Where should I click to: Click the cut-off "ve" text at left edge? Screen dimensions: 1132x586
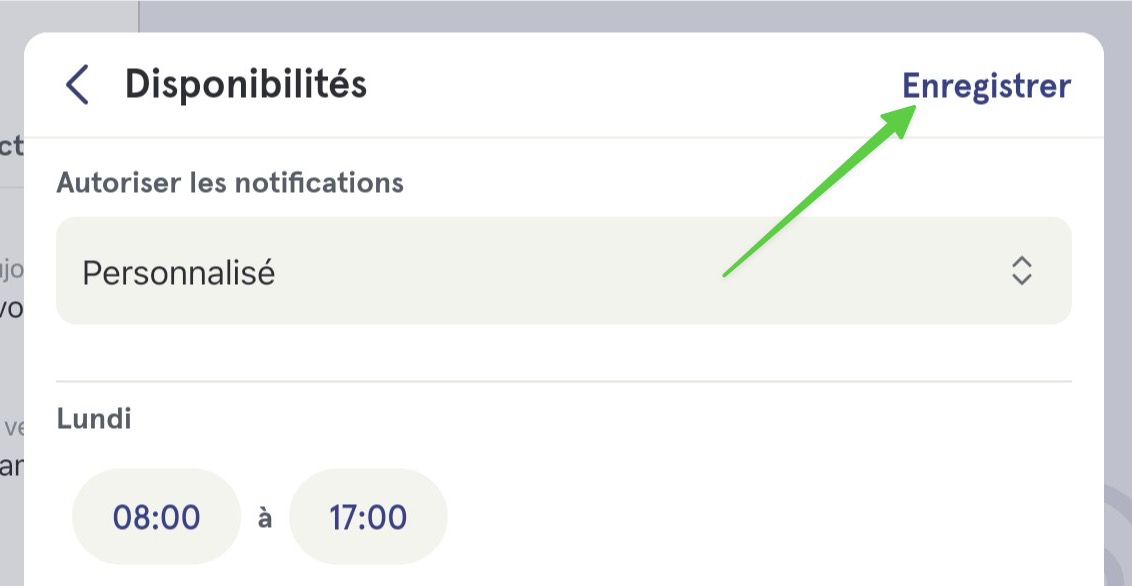click(13, 427)
